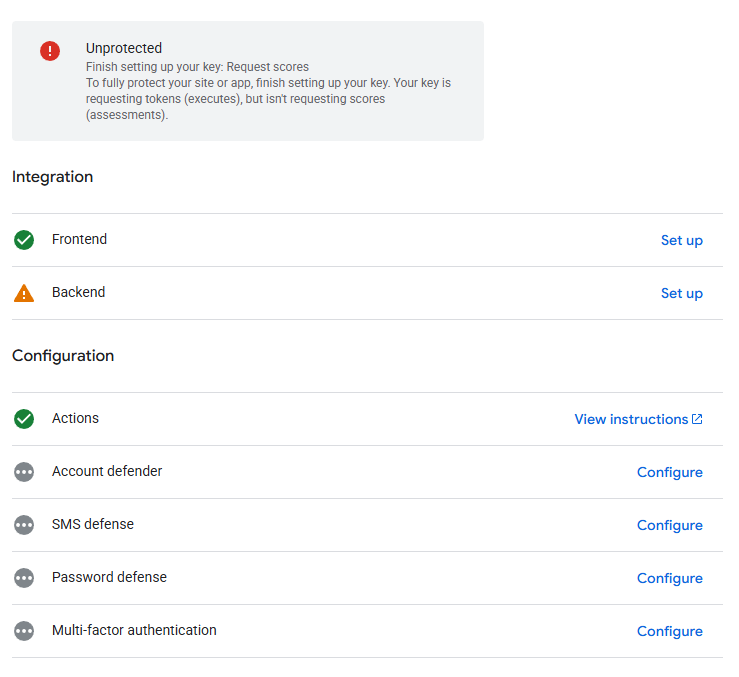Viewport: 739px width, 677px height.
Task: Configure Multi-factor authentication
Action: [669, 631]
